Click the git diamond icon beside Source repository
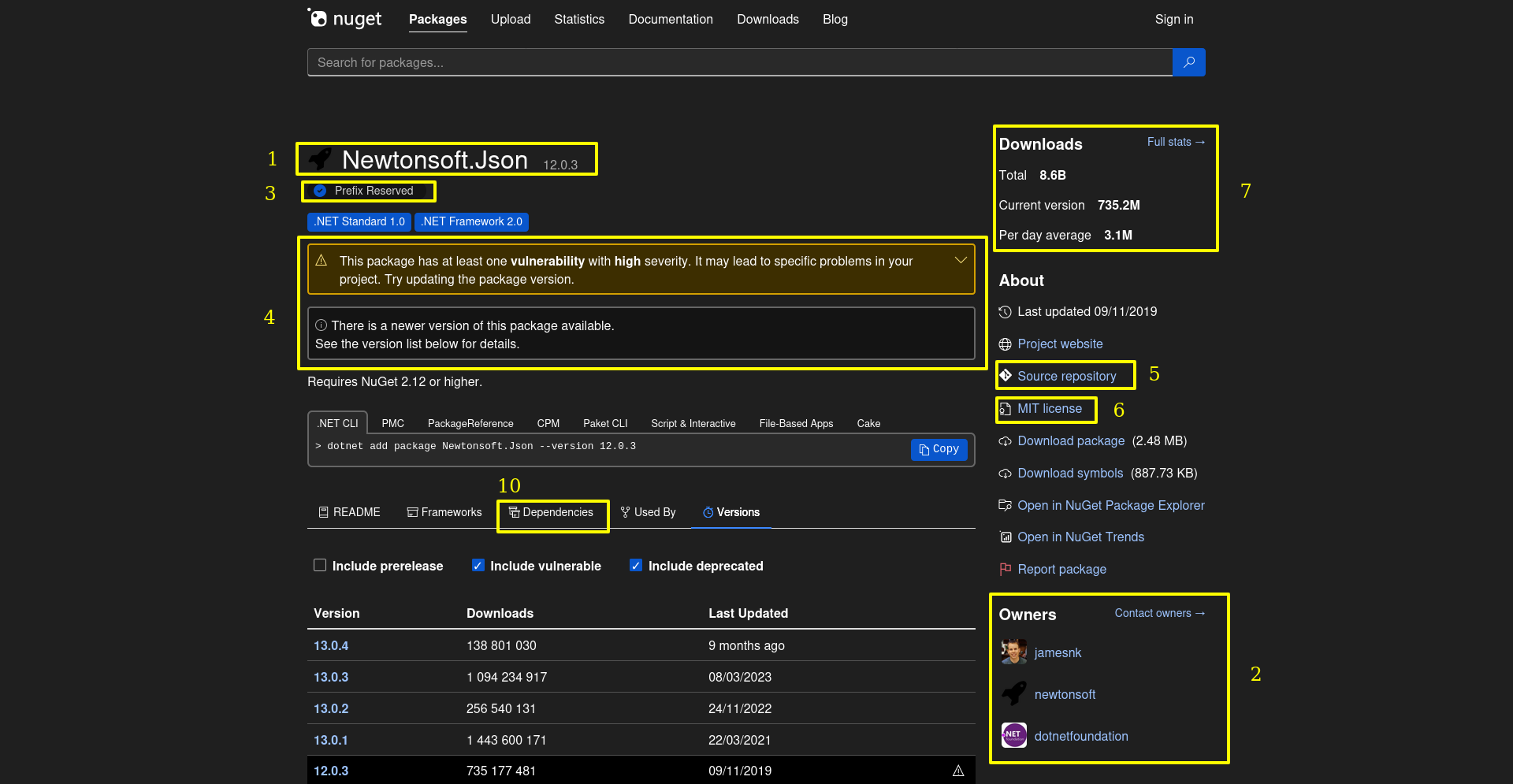 1006,376
